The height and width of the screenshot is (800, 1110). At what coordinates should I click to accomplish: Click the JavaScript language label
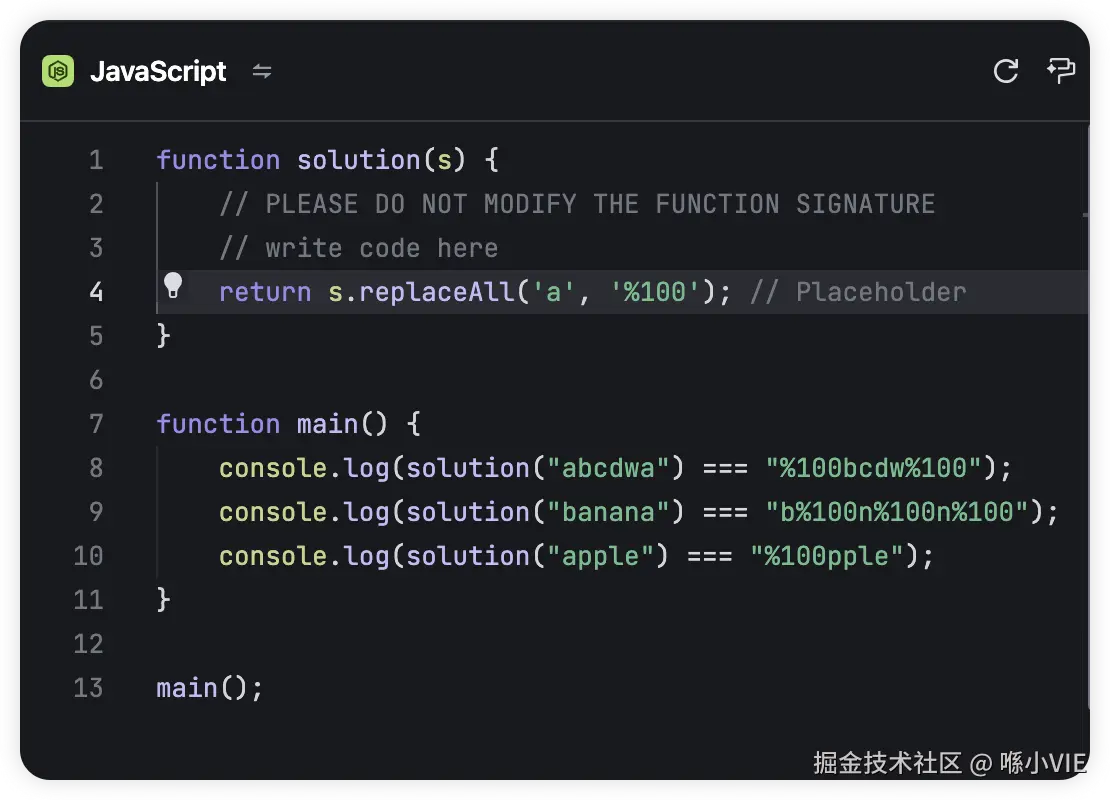pyautogui.click(x=158, y=72)
